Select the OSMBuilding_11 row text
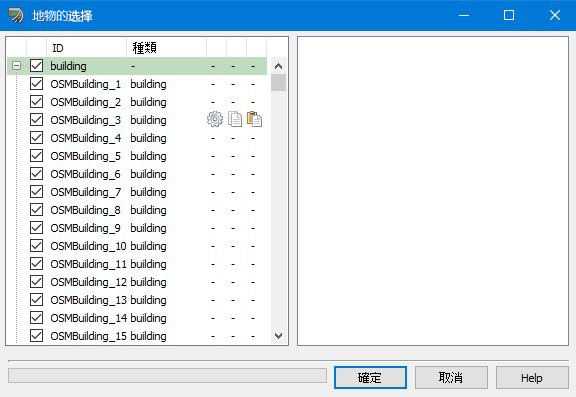 (89, 264)
